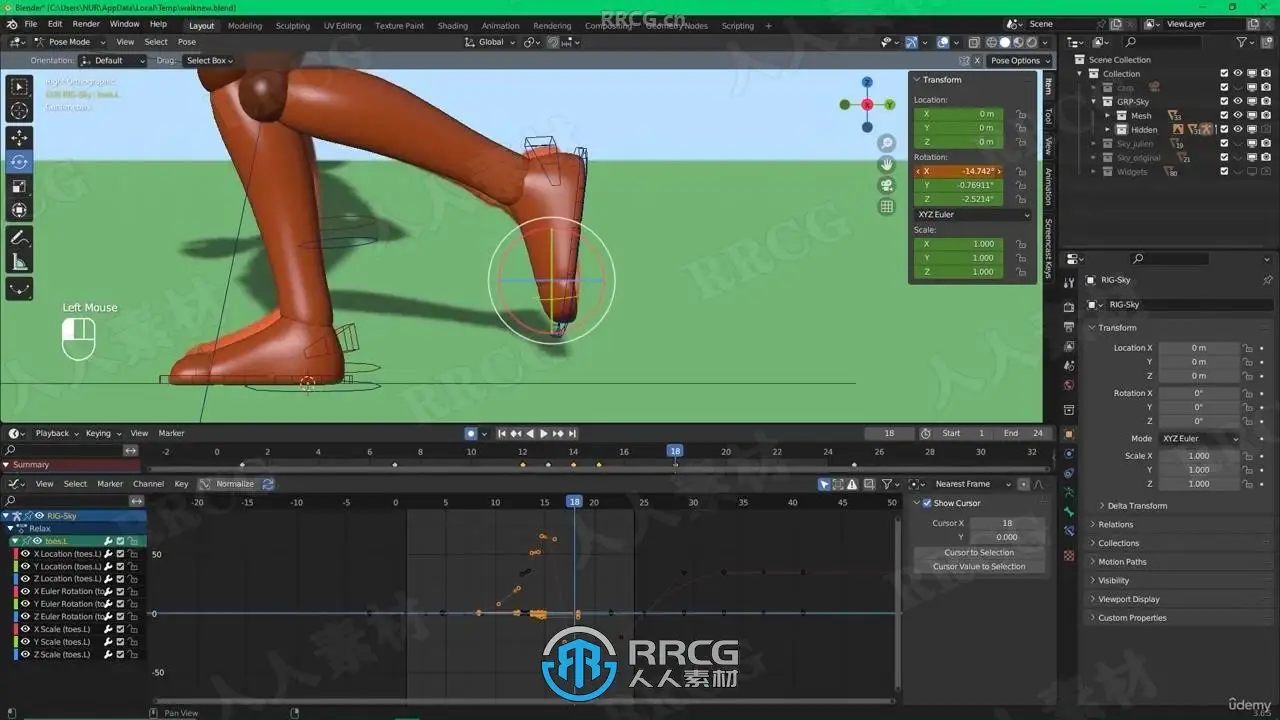The image size is (1280, 720).
Task: Open the Nearest Frame snapping dropdown
Action: [974, 484]
